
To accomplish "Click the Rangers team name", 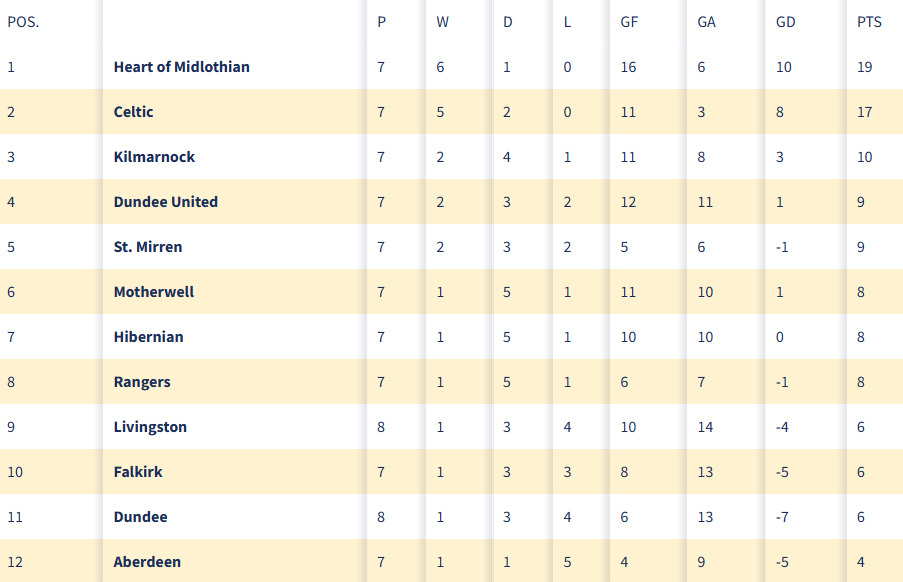I will 142,382.
